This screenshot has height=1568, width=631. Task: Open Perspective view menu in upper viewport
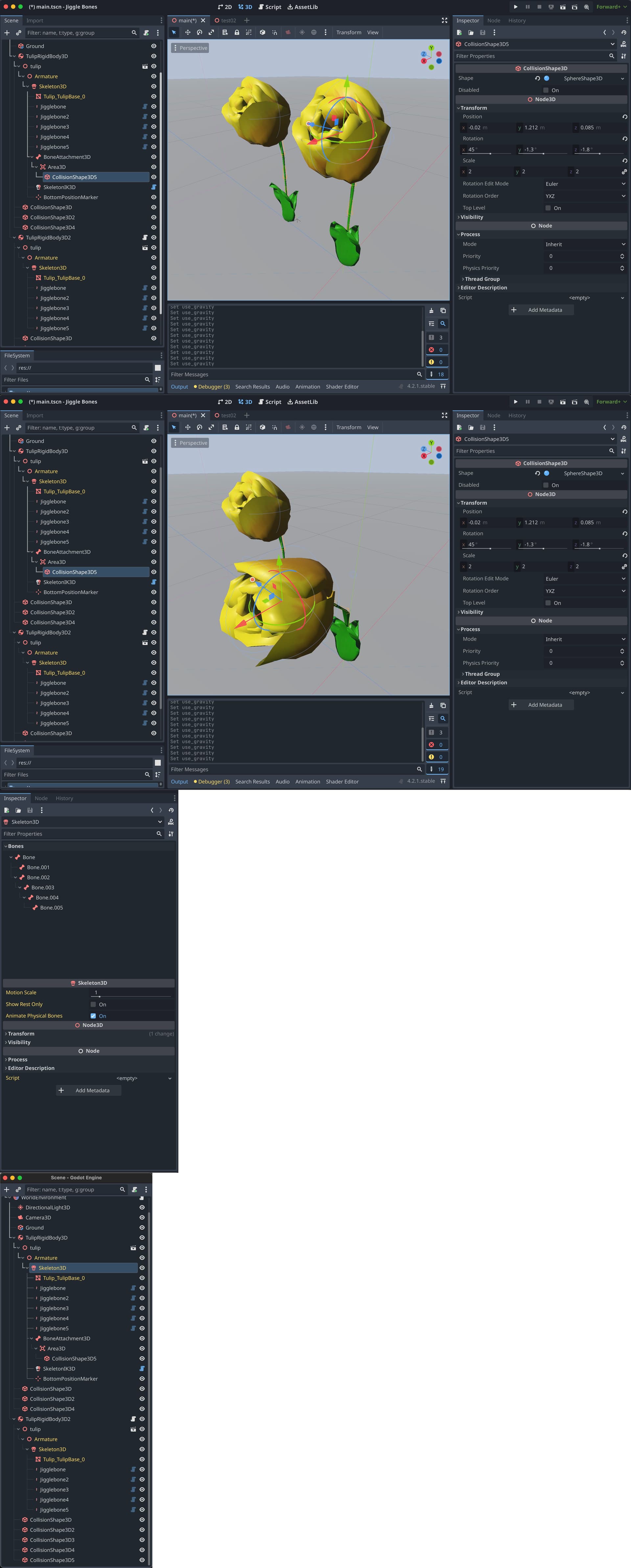point(190,48)
